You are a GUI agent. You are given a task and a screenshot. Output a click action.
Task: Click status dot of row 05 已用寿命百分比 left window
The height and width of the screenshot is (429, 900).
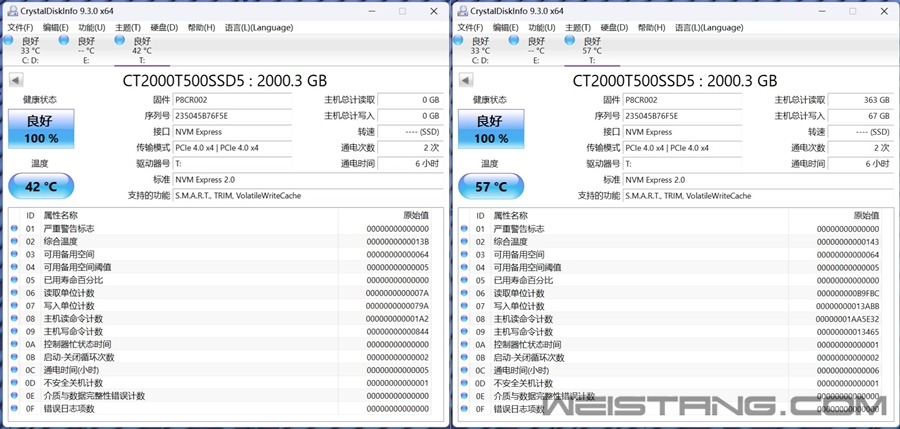[x=14, y=280]
